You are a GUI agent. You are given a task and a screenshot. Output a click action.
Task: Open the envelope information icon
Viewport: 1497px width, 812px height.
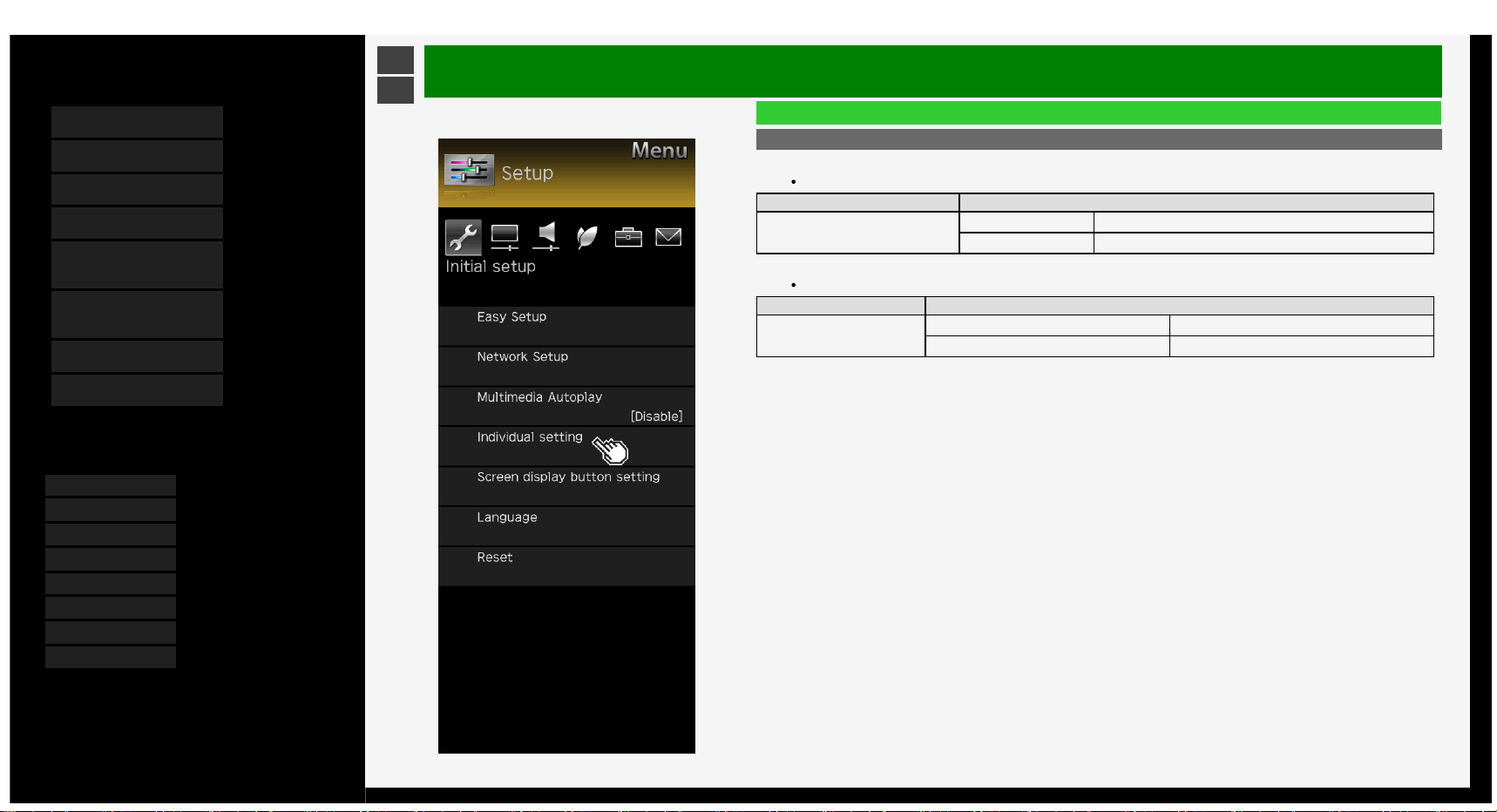668,237
